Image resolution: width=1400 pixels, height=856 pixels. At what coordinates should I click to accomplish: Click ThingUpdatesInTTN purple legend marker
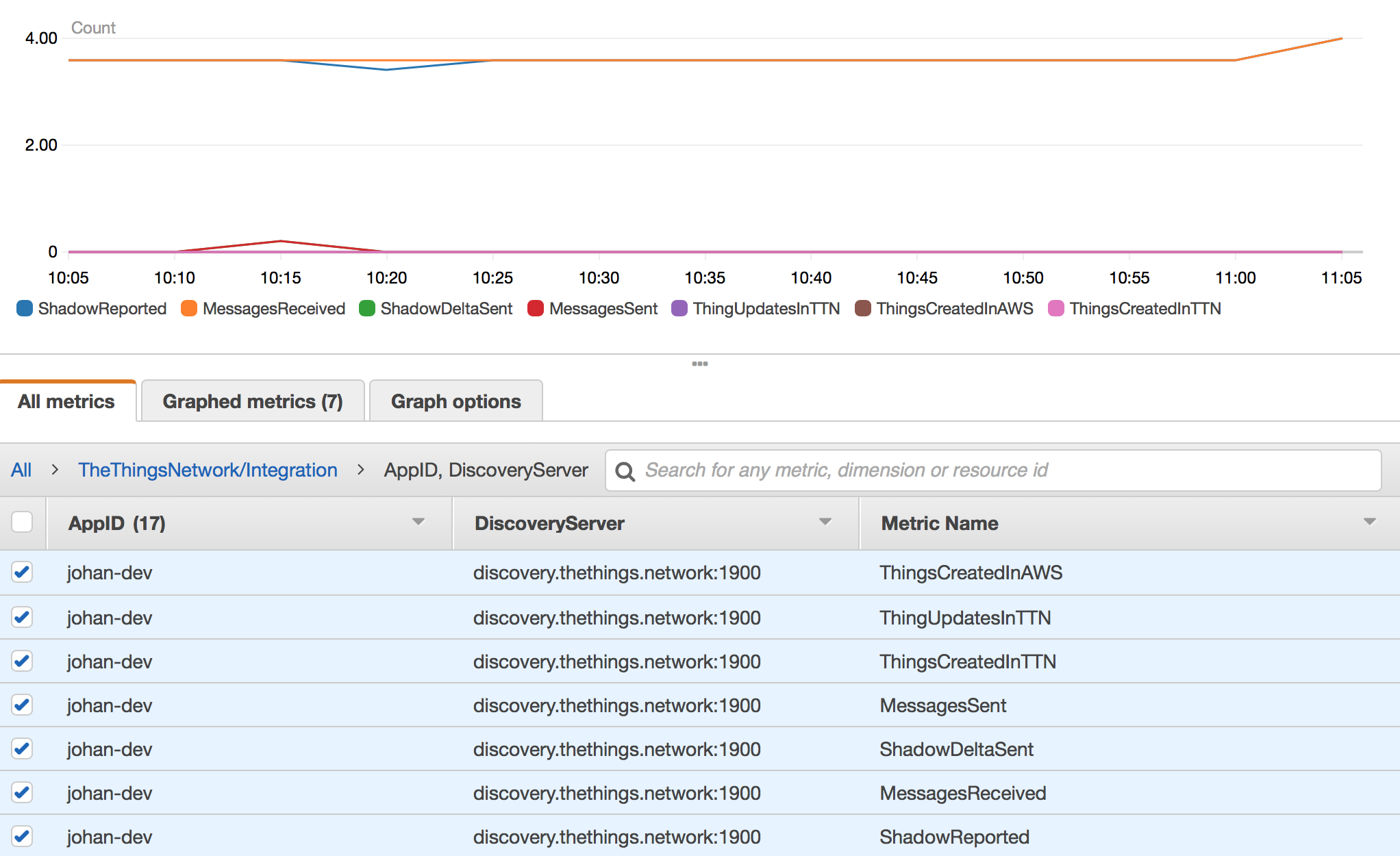pos(679,308)
